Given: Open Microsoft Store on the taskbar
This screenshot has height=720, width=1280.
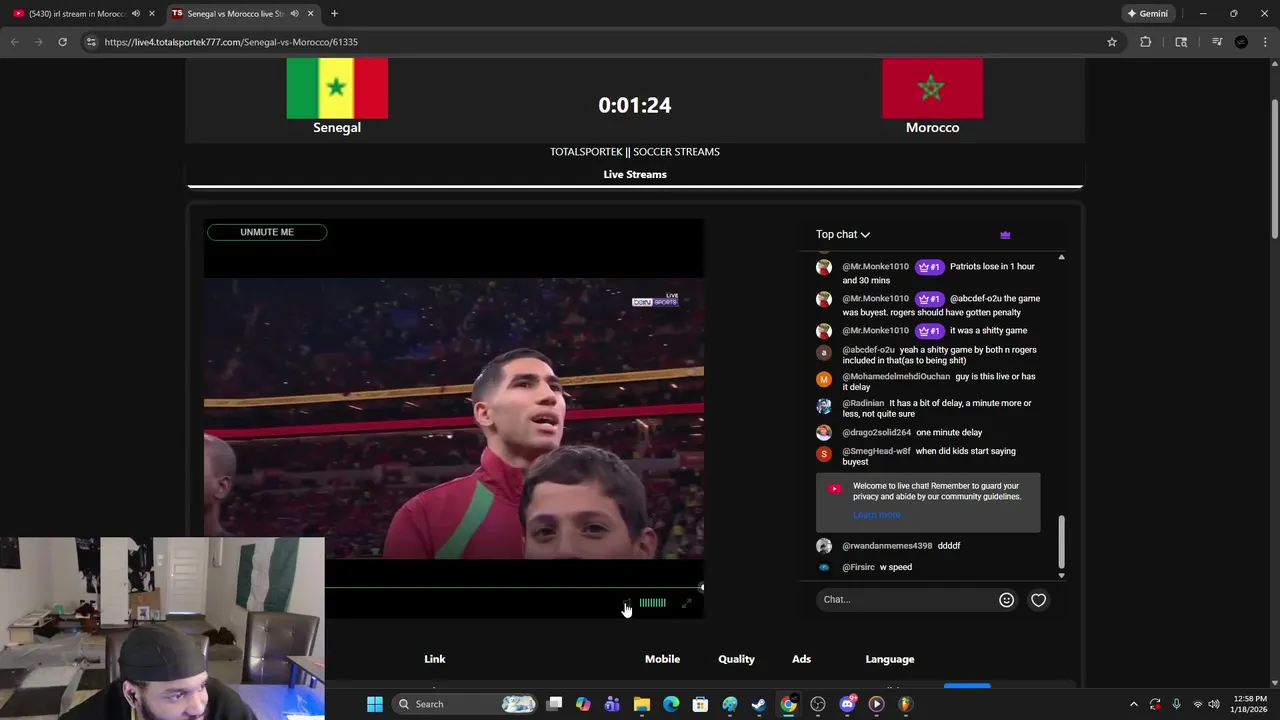Looking at the screenshot, I should click(700, 704).
